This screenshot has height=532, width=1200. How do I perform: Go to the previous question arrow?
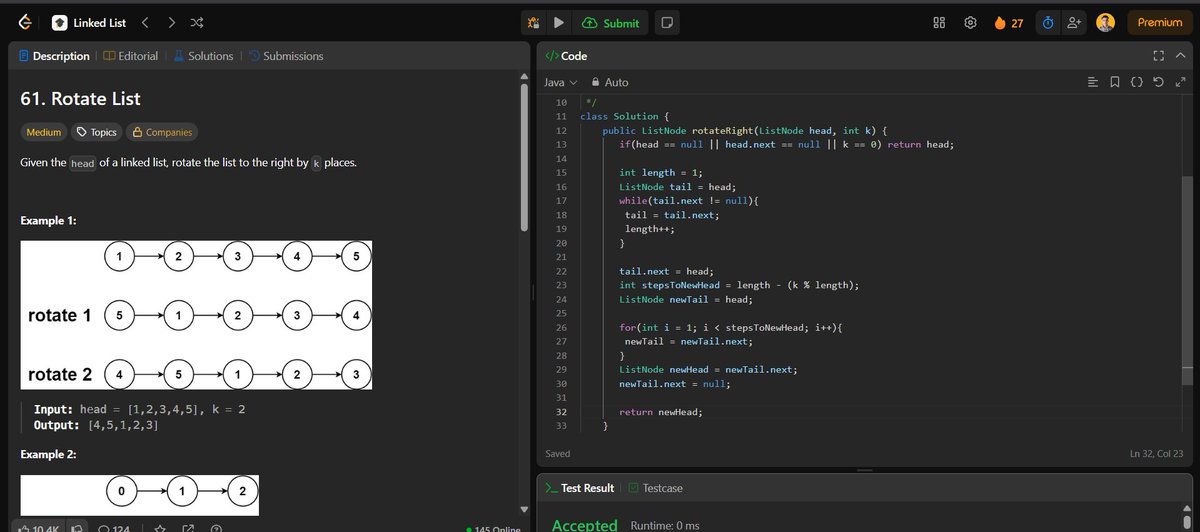coord(145,22)
